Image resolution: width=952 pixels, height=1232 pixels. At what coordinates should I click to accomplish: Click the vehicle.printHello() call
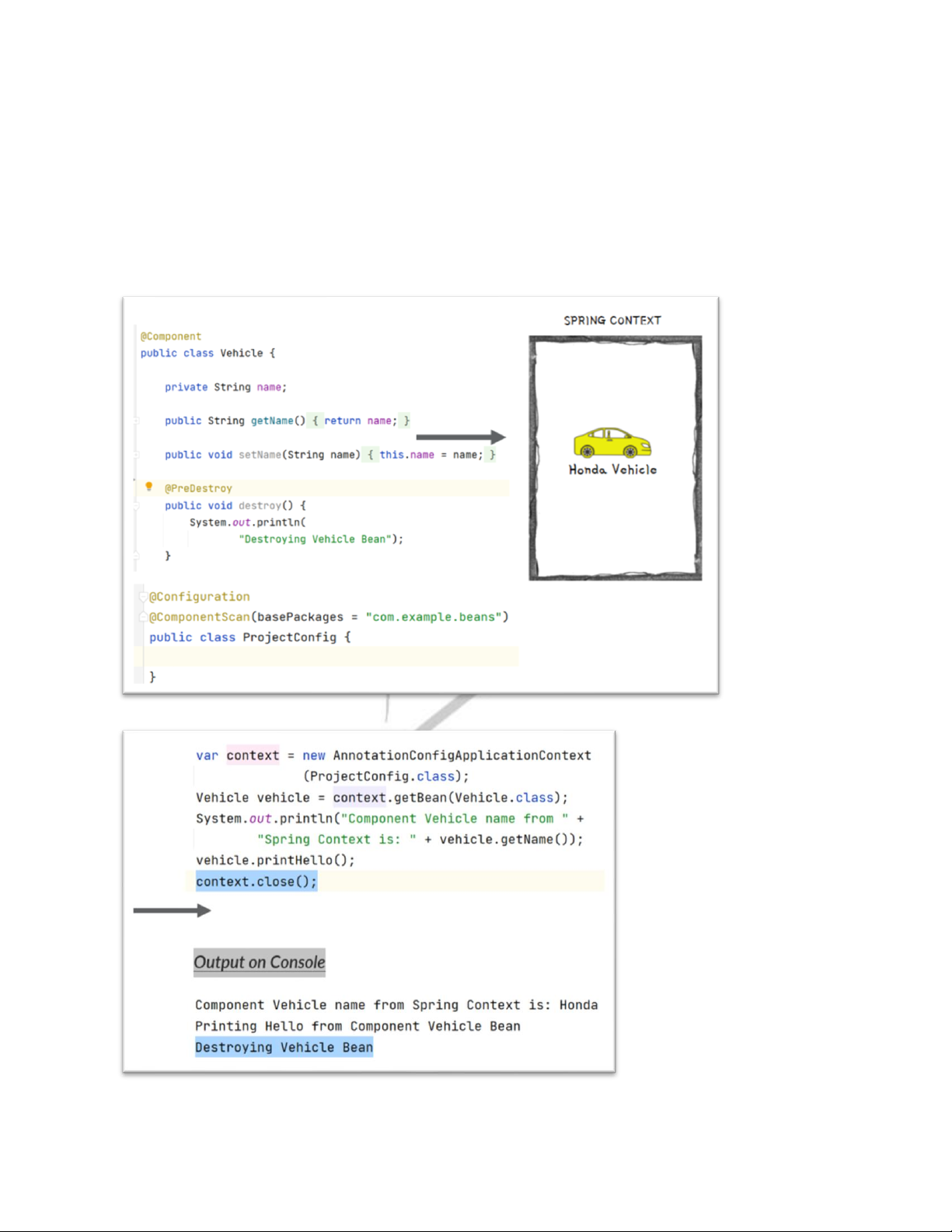[x=275, y=860]
